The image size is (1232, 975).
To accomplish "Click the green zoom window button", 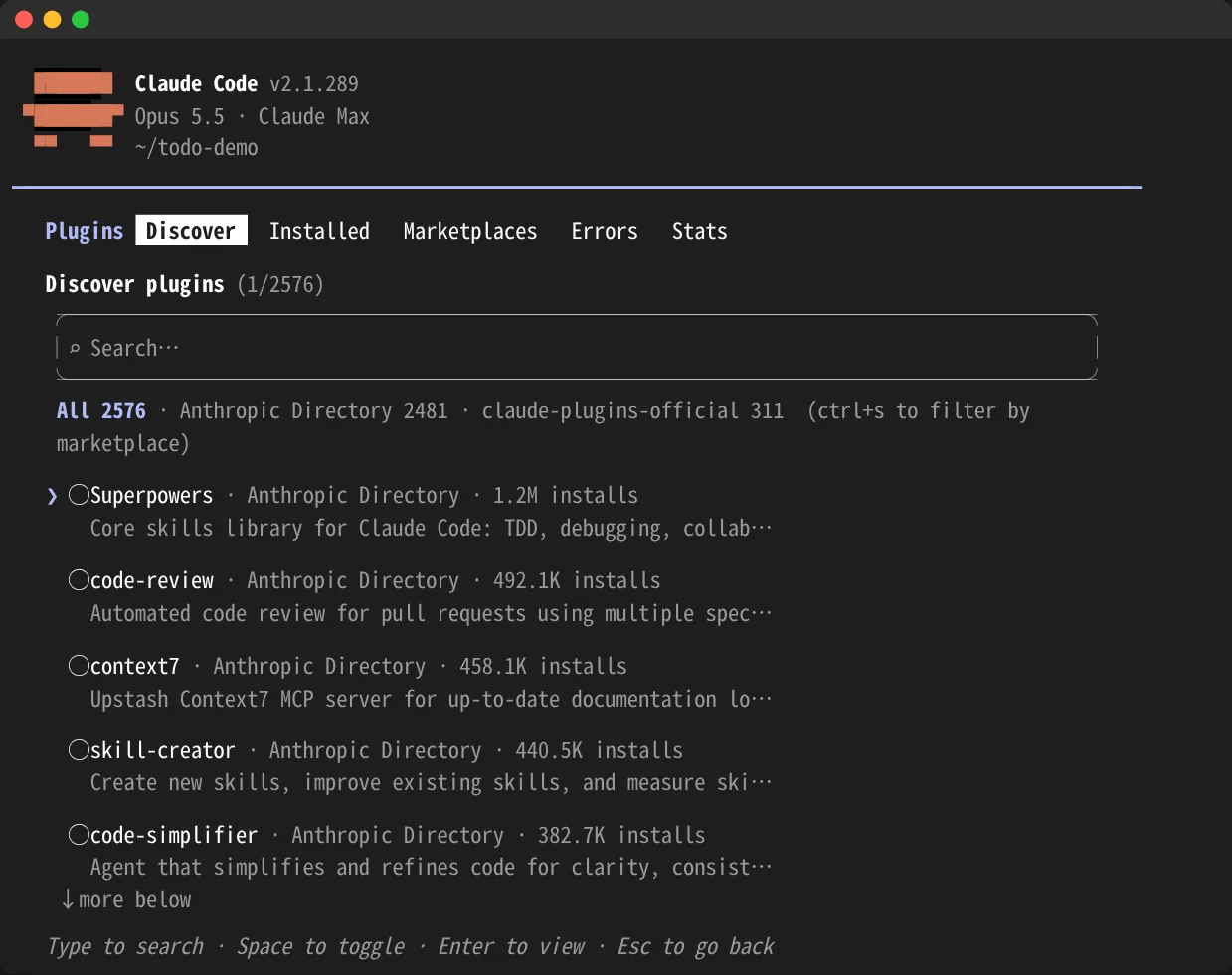I will point(81,20).
